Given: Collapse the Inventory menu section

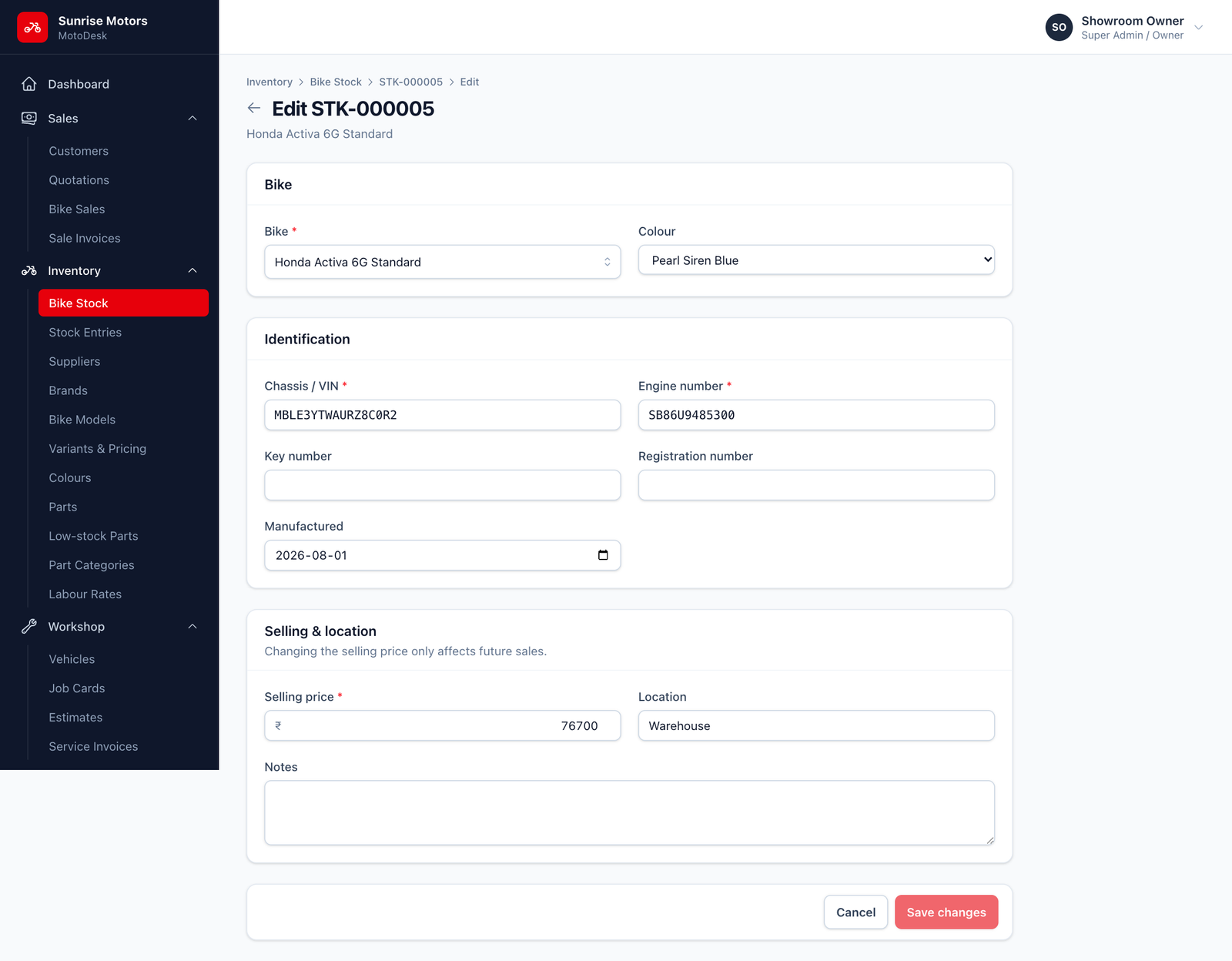Looking at the screenshot, I should 192,270.
